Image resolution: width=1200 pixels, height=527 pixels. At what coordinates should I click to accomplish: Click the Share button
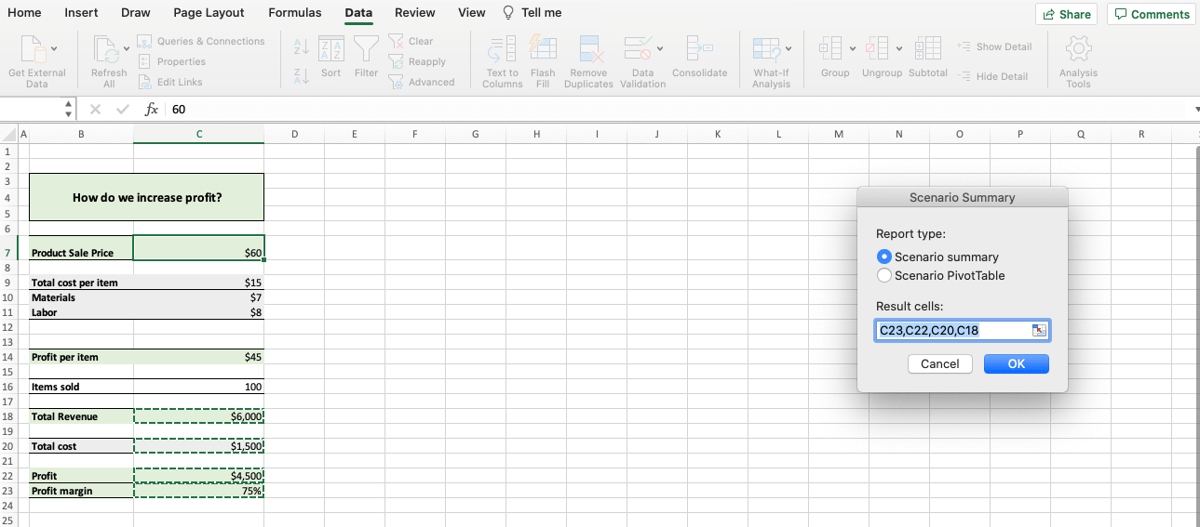1066,14
